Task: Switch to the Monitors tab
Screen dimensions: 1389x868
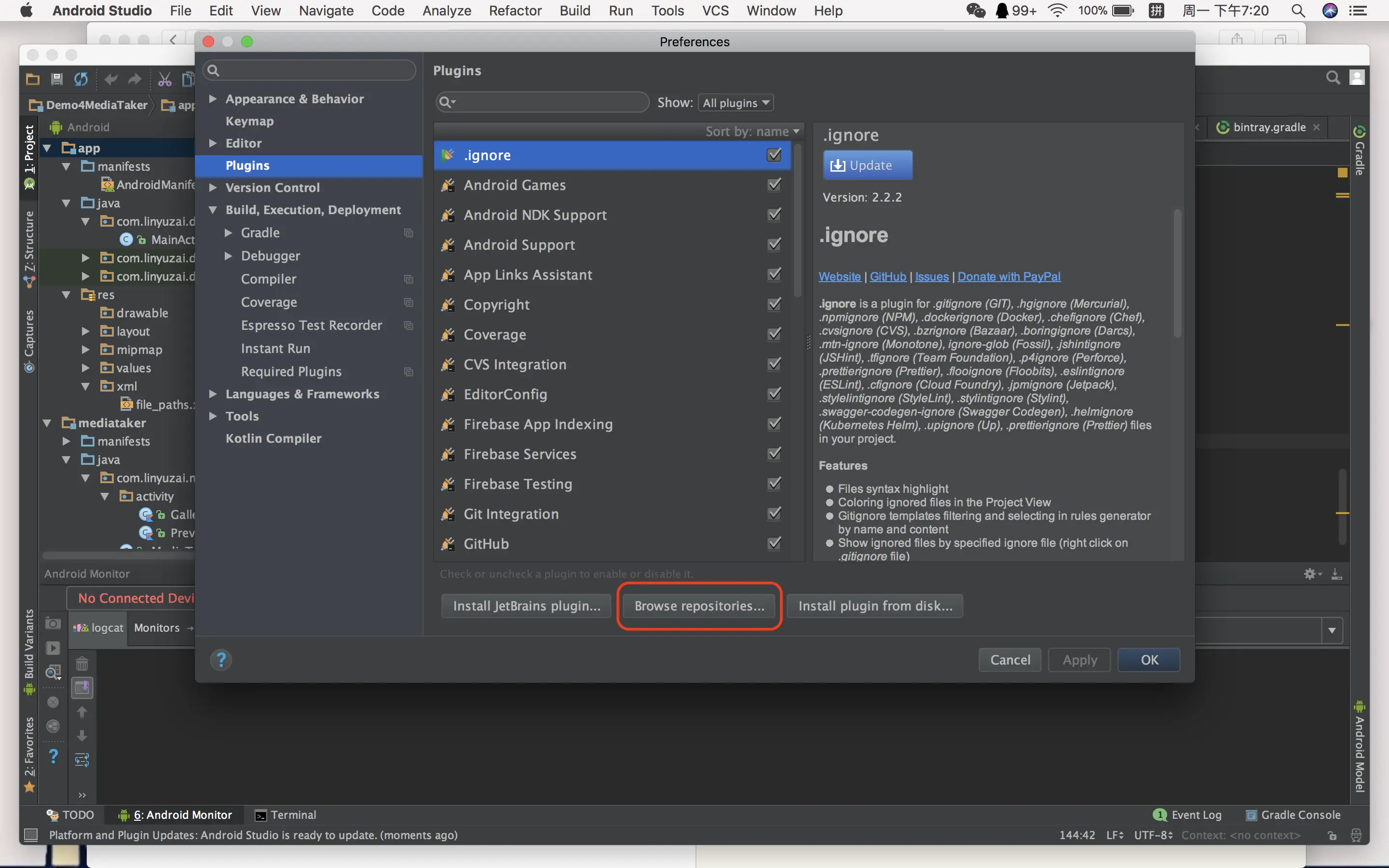Action: [x=157, y=628]
